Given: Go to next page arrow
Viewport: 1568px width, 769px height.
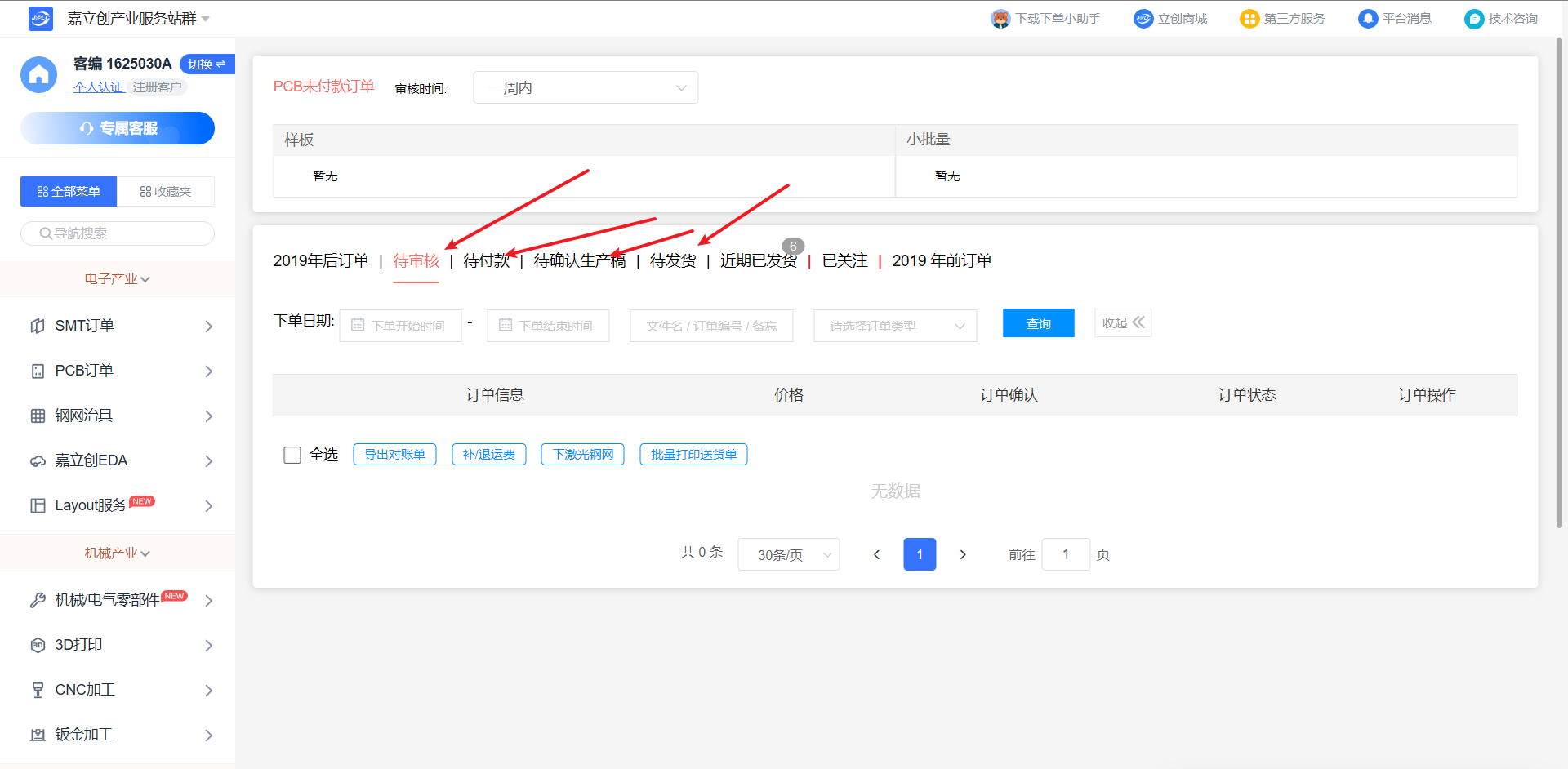Looking at the screenshot, I should [x=963, y=554].
